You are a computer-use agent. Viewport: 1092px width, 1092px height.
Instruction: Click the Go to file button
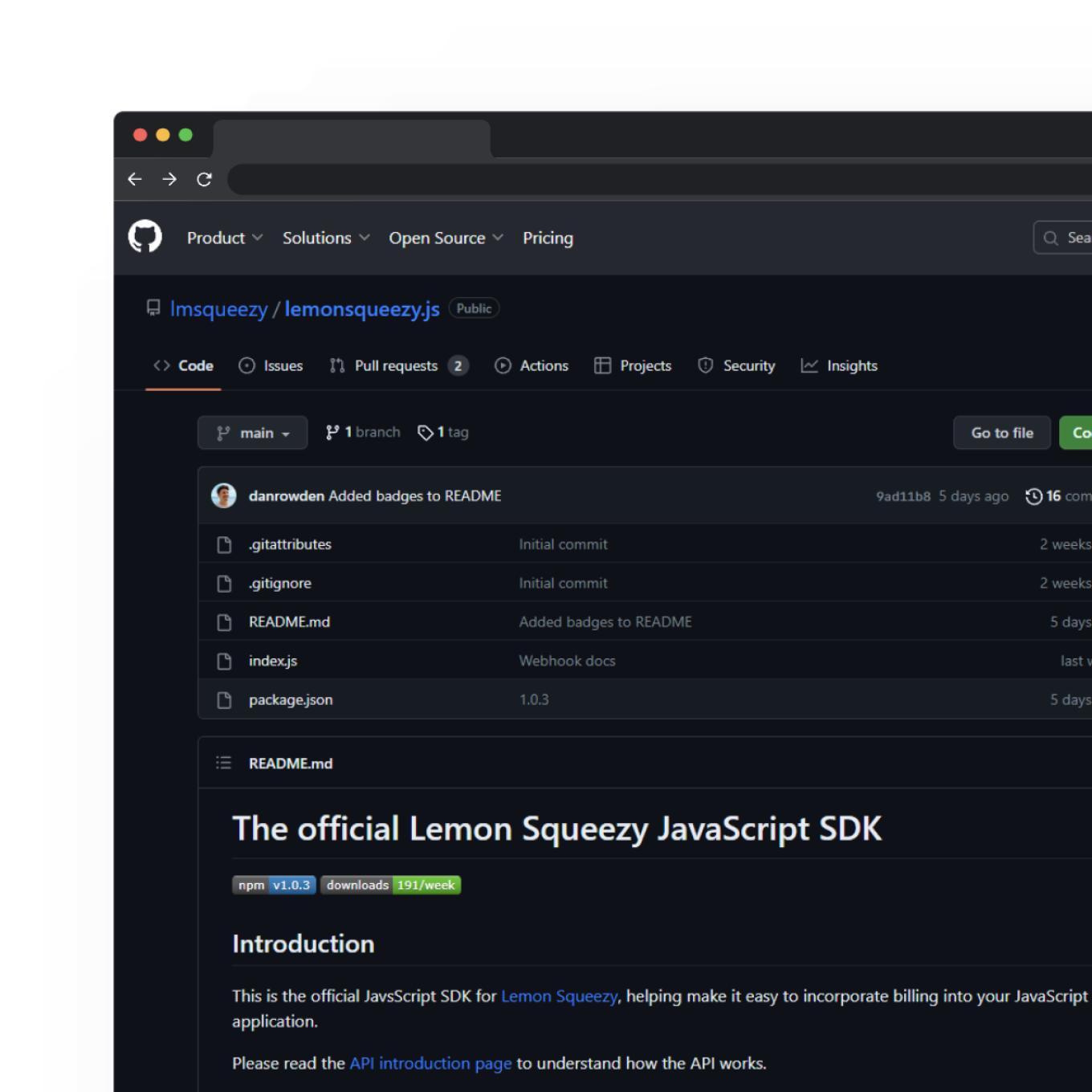(x=1001, y=433)
